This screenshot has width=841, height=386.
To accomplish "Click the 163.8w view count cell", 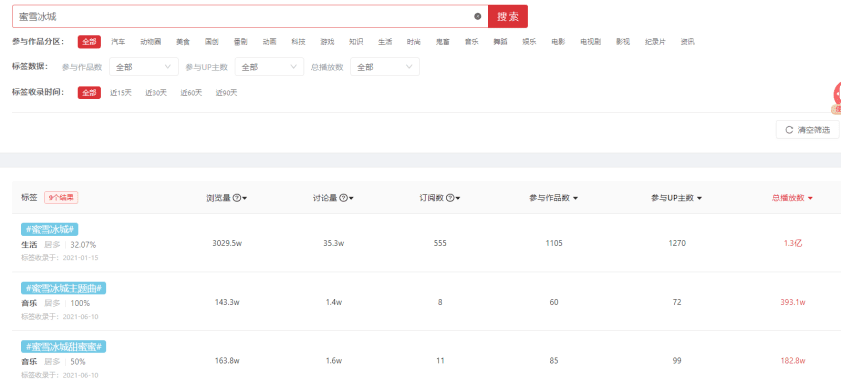I will [226, 361].
